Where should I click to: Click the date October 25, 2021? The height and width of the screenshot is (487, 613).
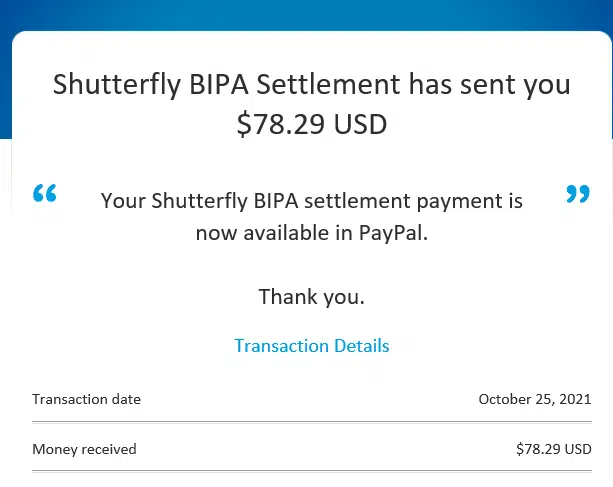click(535, 399)
